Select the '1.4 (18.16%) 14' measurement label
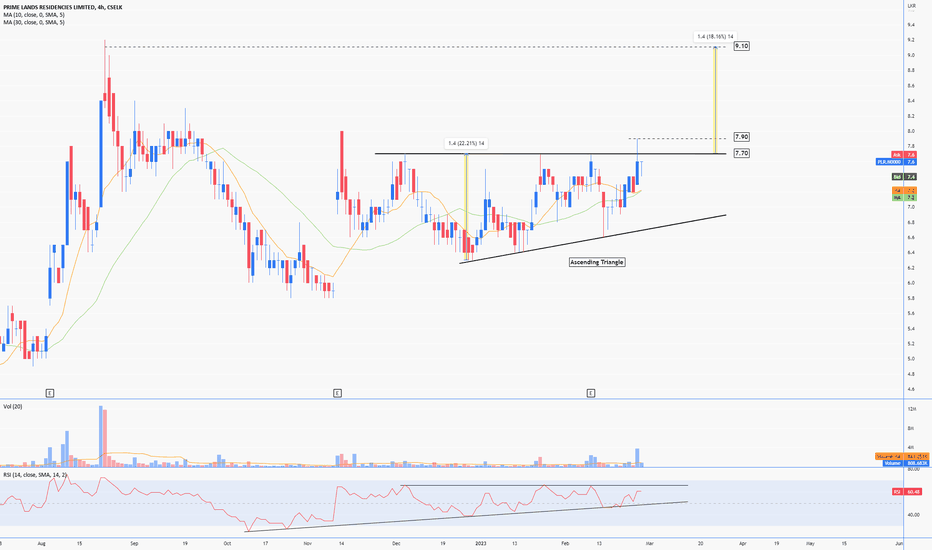The height and width of the screenshot is (550, 932). coord(715,37)
